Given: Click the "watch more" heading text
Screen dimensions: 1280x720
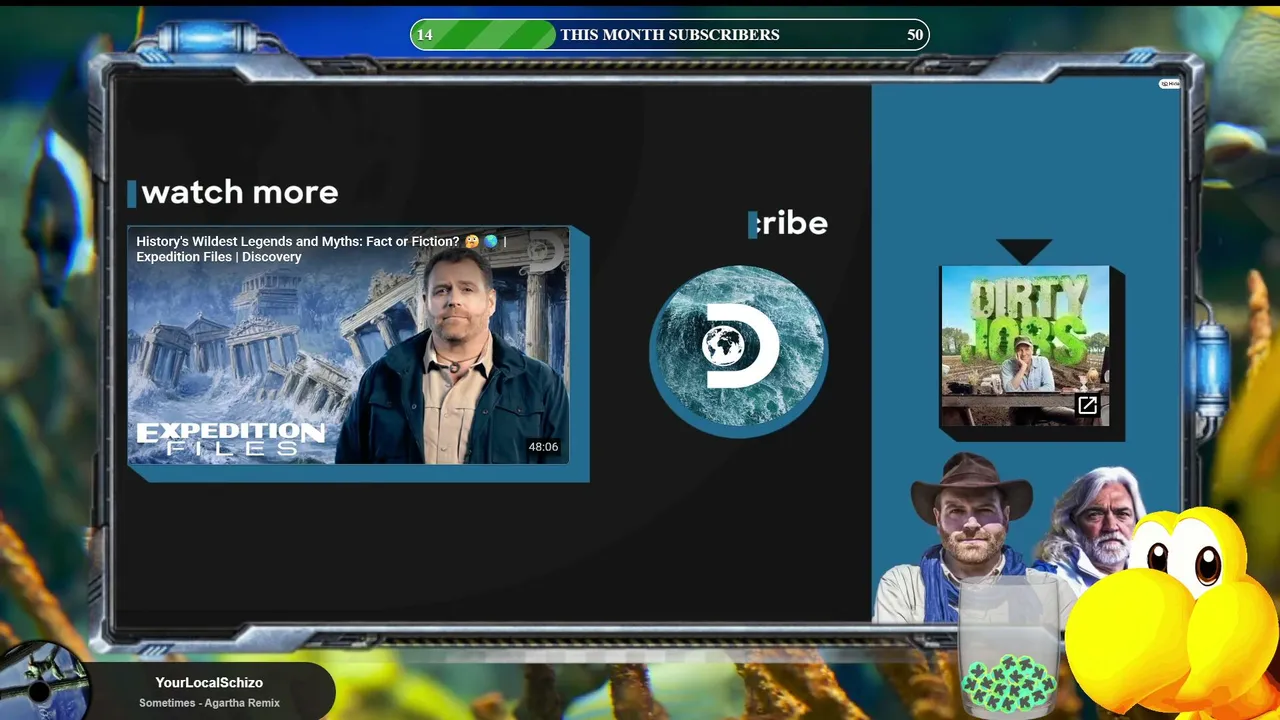Looking at the screenshot, I should coord(240,192).
